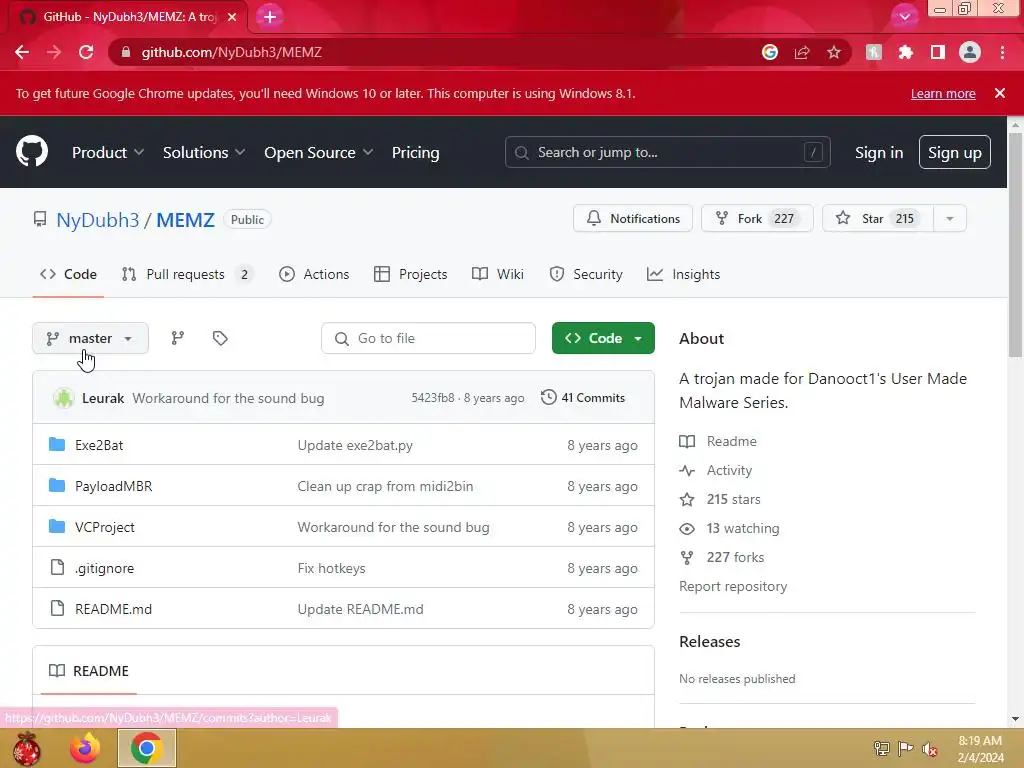Open the Projects tab

[x=411, y=274]
